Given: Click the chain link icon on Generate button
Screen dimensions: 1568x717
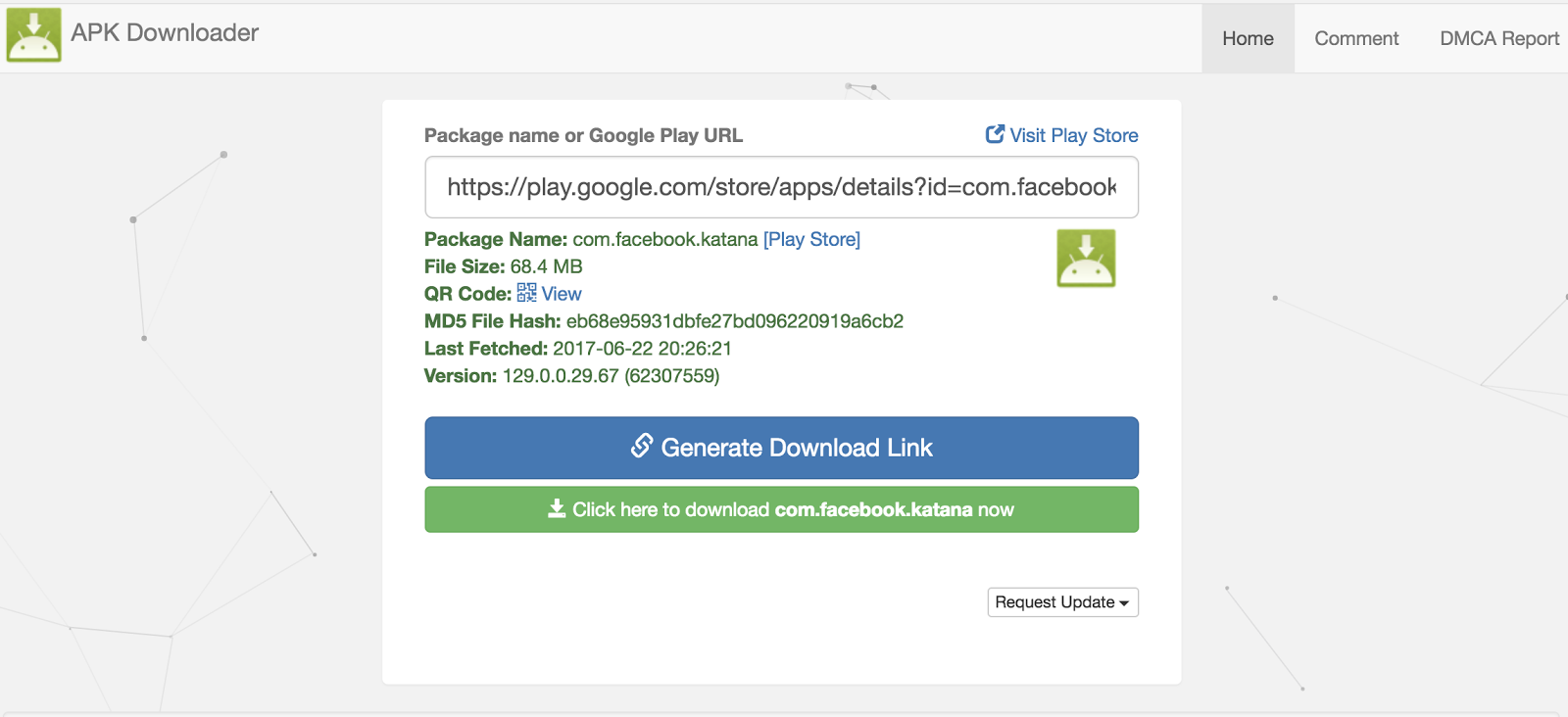Looking at the screenshot, I should tap(642, 446).
